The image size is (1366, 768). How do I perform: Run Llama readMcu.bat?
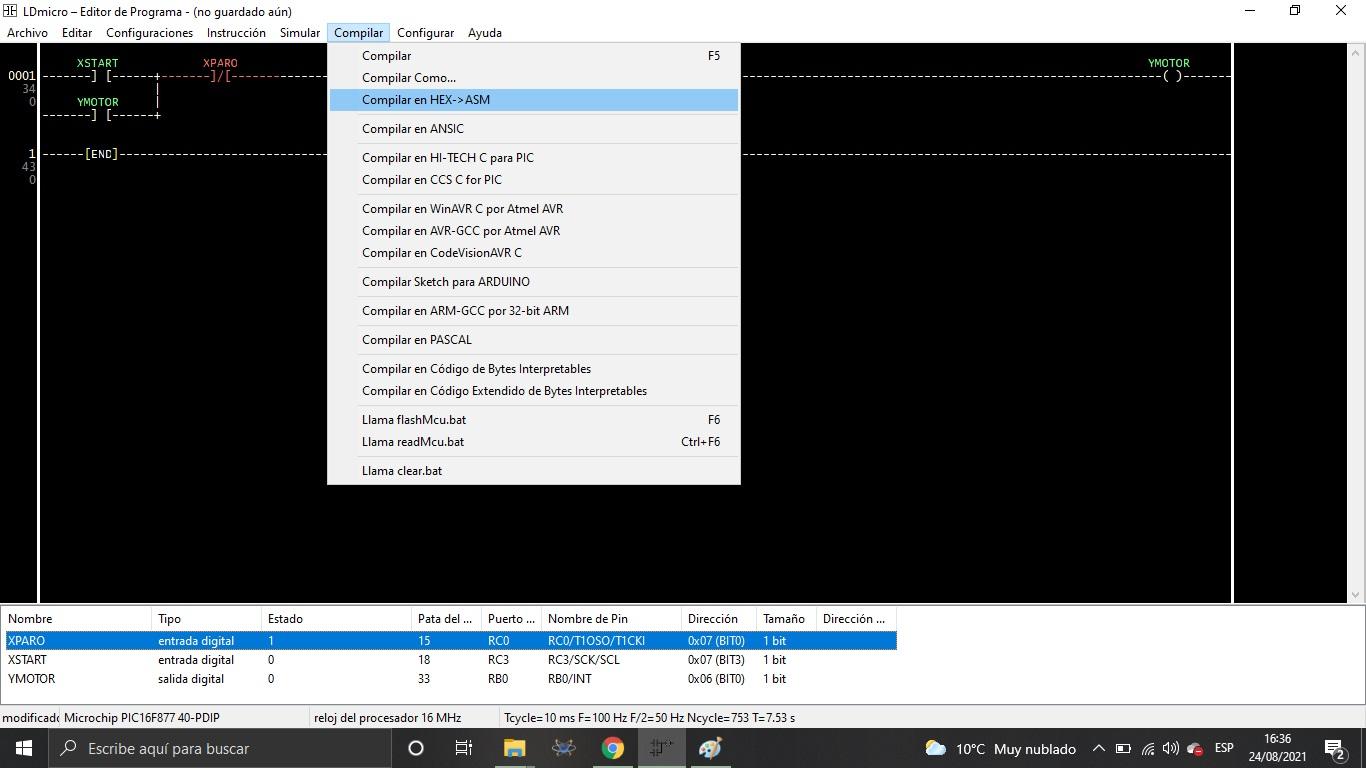tap(534, 442)
